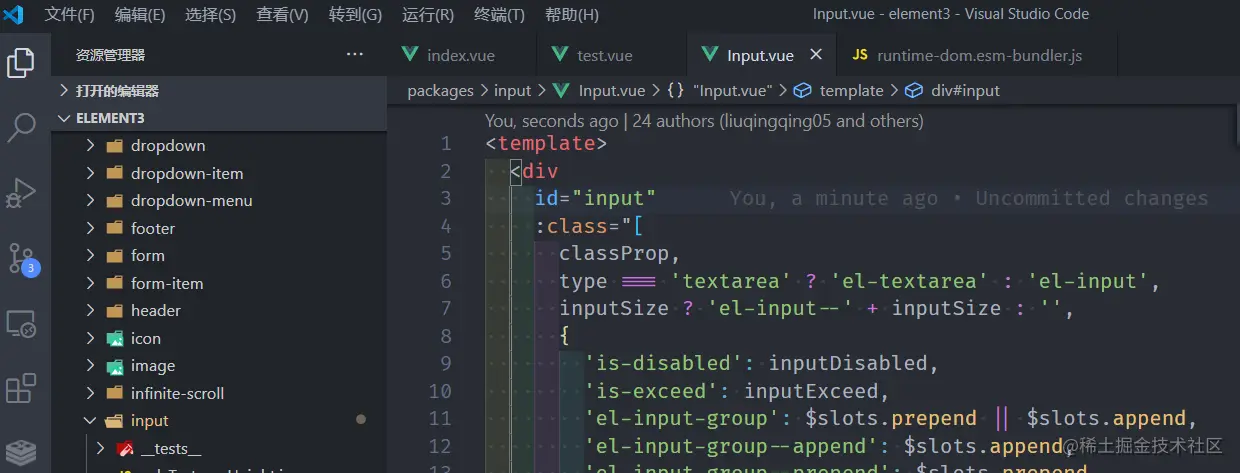Viewport: 1240px width, 473px height.
Task: Open the 终端(T) menu
Action: (x=499, y=15)
